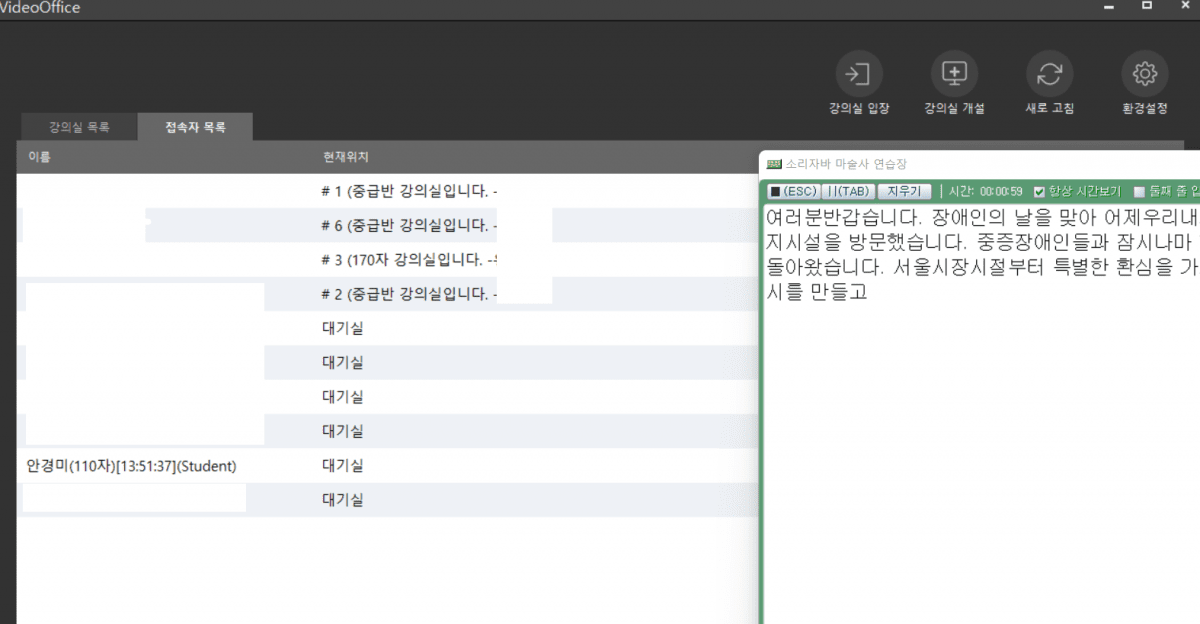Click the 소리자바 마술사 연습장 keyboard icon

(774, 164)
